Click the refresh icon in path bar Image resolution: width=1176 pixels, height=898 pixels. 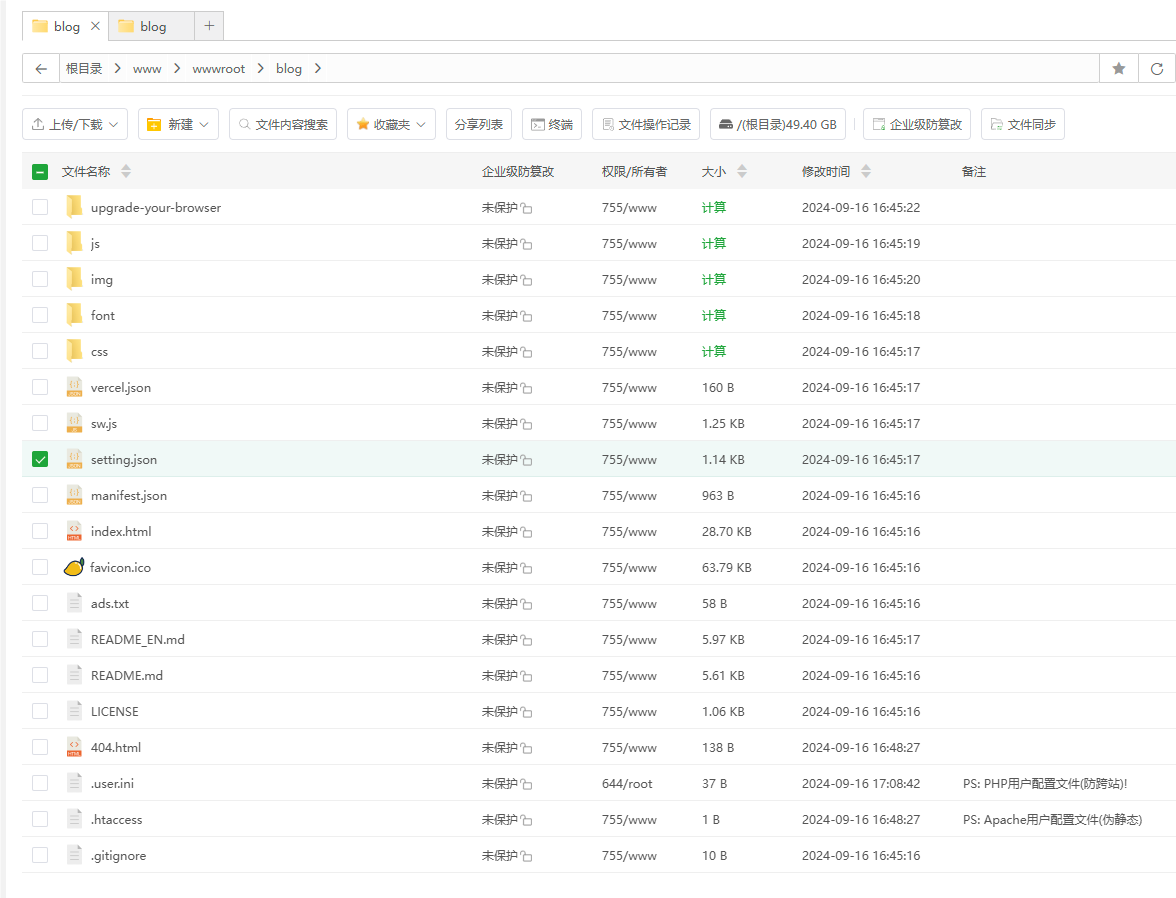pos(1157,69)
